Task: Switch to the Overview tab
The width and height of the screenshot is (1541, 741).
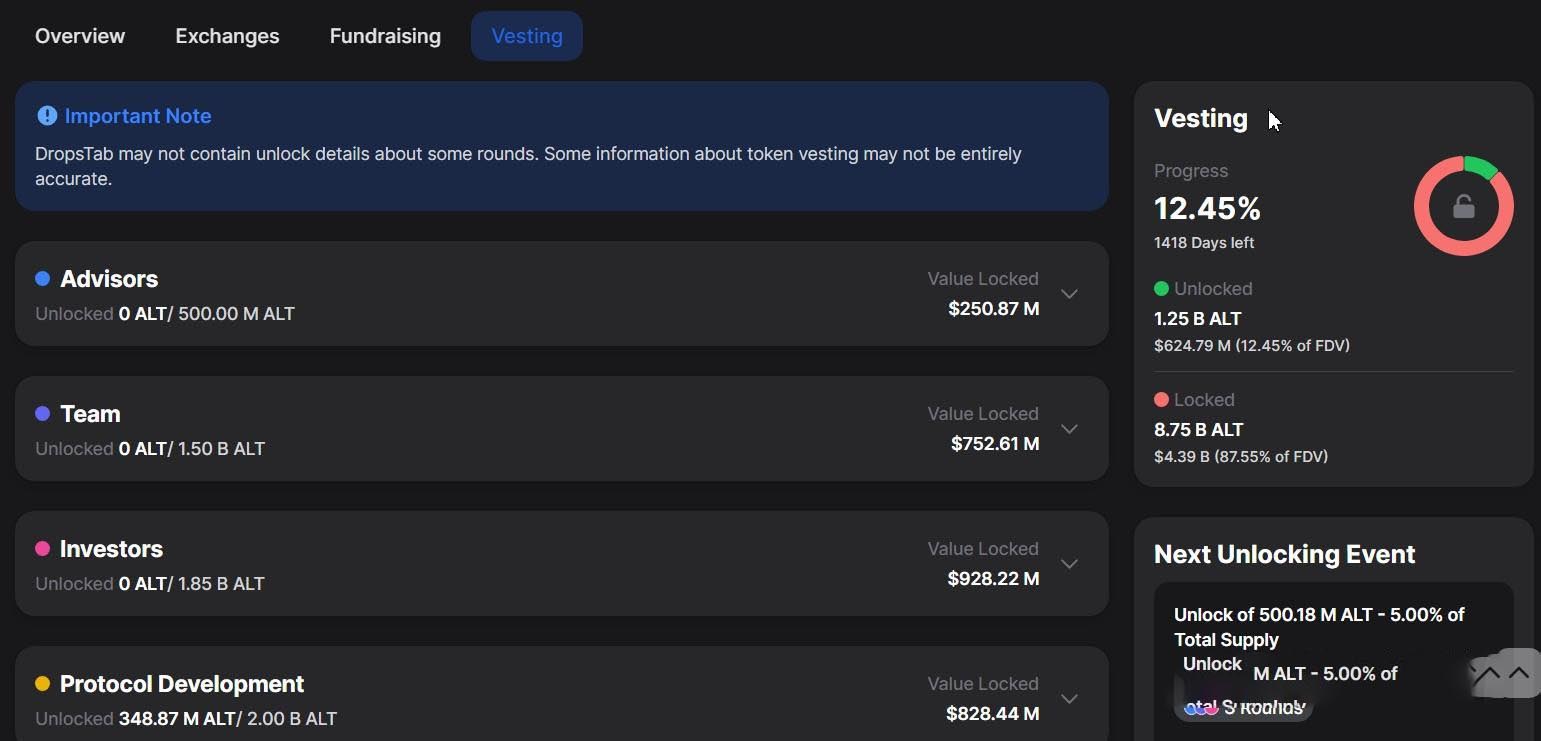Action: [80, 36]
